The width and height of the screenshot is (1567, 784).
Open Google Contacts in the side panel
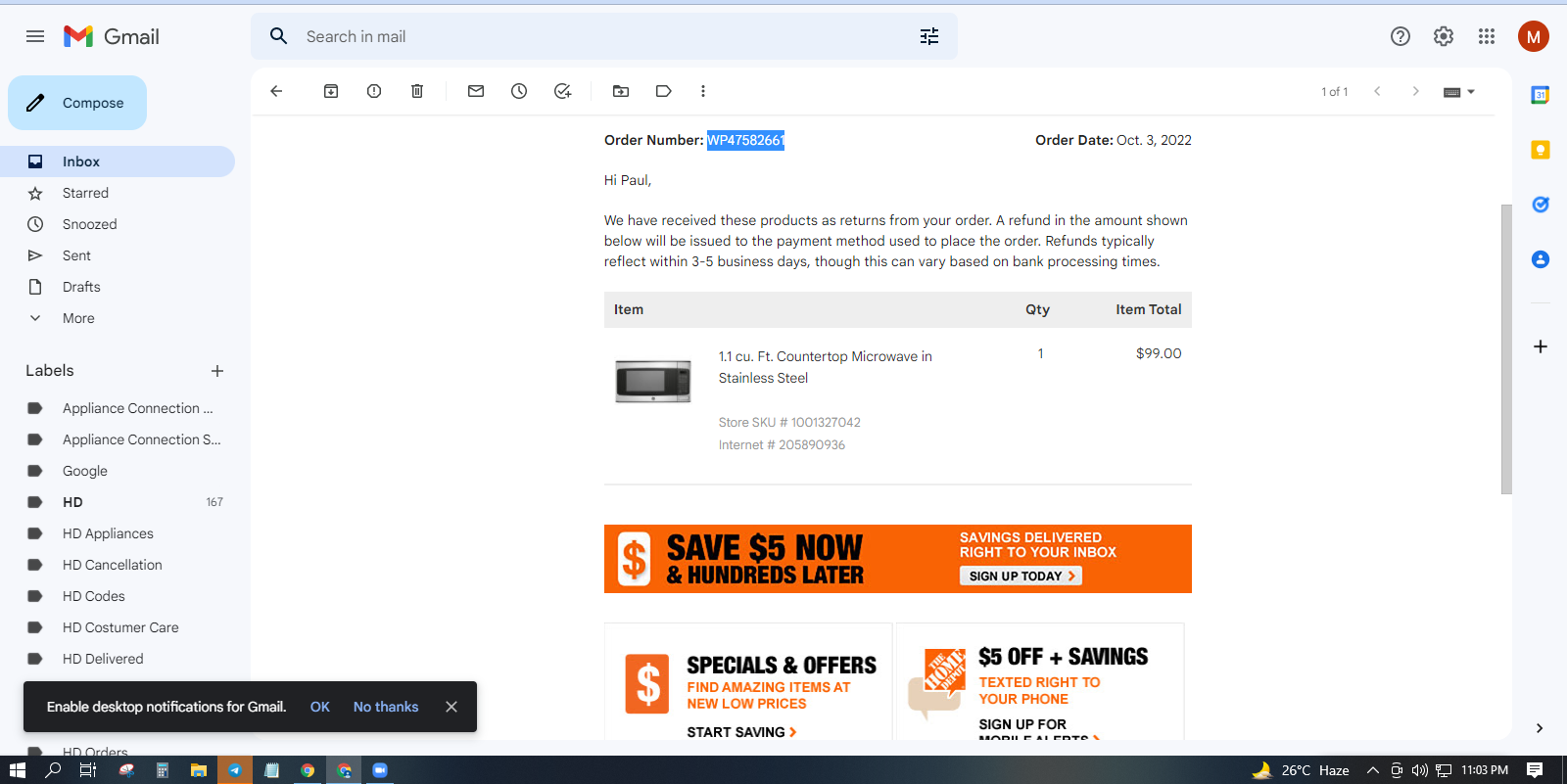(x=1541, y=259)
